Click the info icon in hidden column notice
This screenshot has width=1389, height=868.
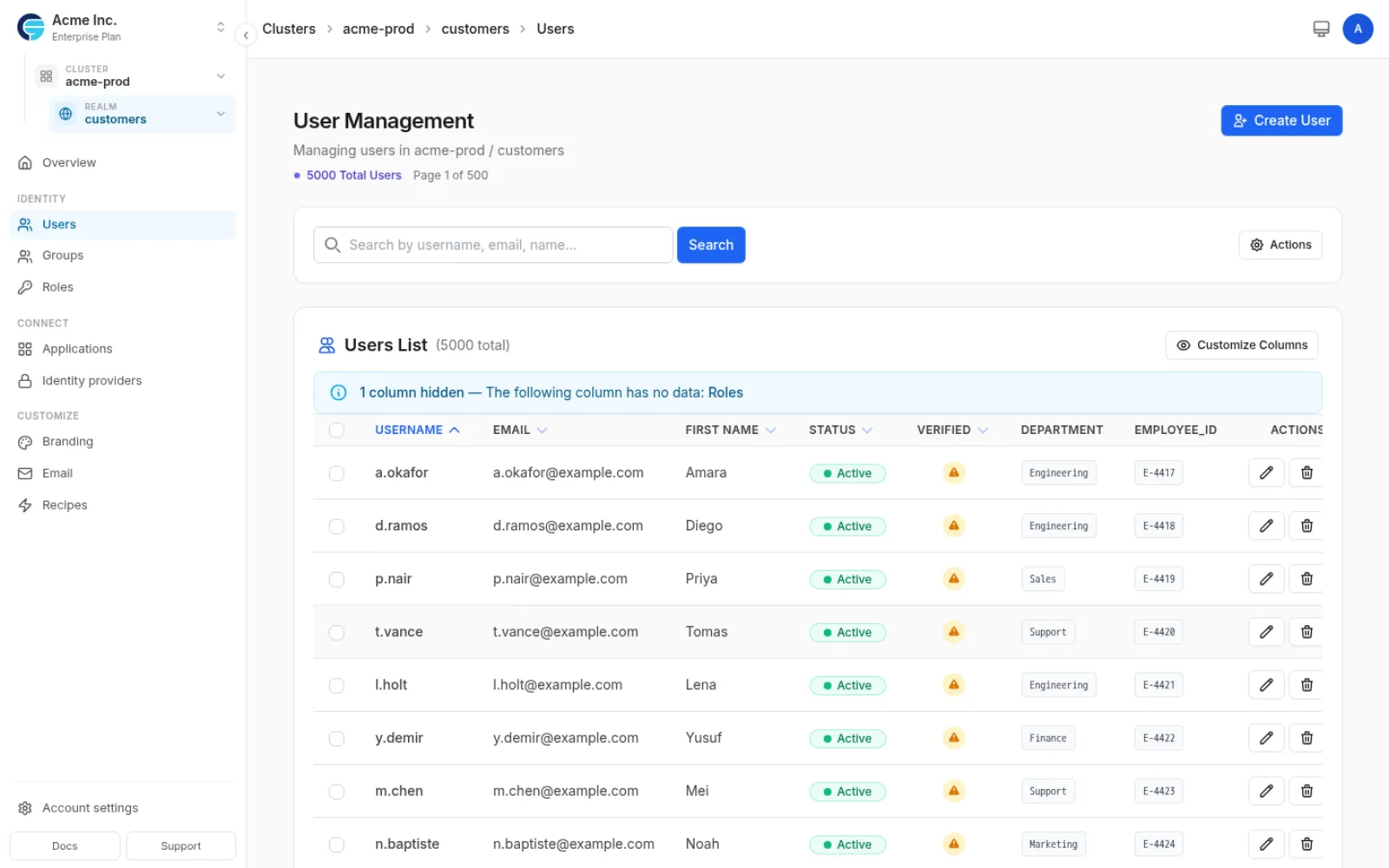[x=339, y=392]
